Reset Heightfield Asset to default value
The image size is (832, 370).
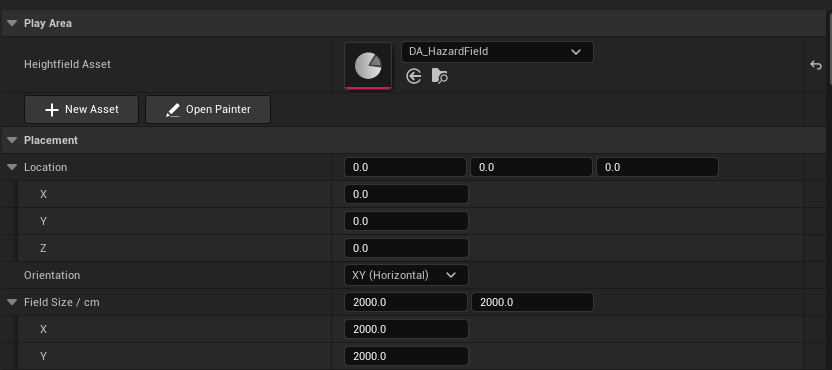point(816,65)
